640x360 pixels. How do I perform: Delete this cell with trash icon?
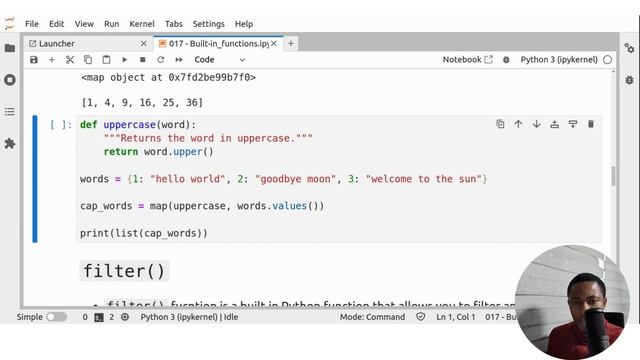[591, 124]
